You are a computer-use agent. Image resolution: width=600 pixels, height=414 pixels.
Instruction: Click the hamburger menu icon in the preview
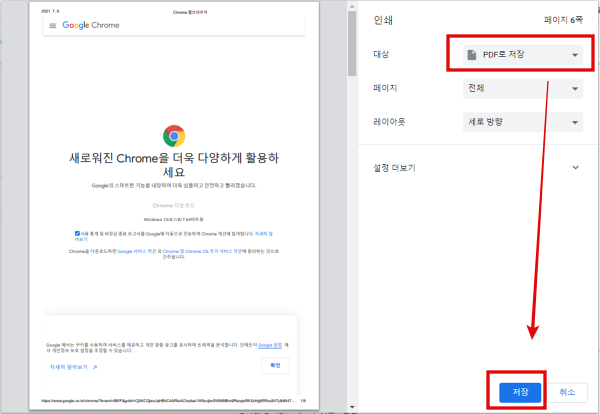(53, 26)
